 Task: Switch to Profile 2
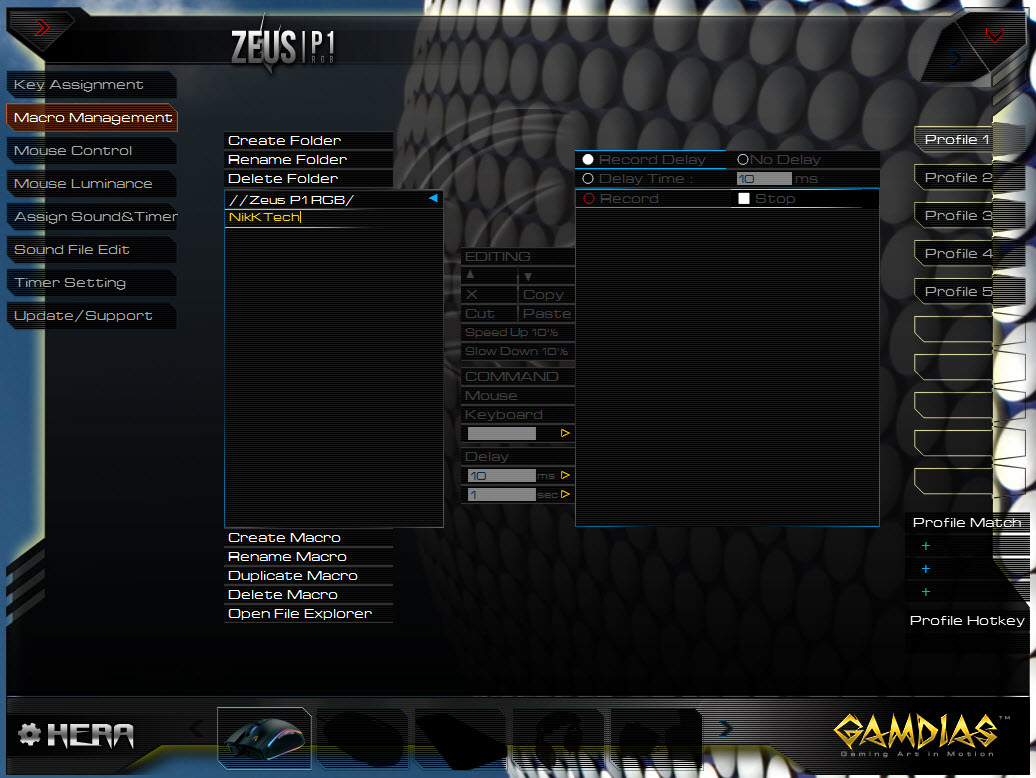(956, 178)
